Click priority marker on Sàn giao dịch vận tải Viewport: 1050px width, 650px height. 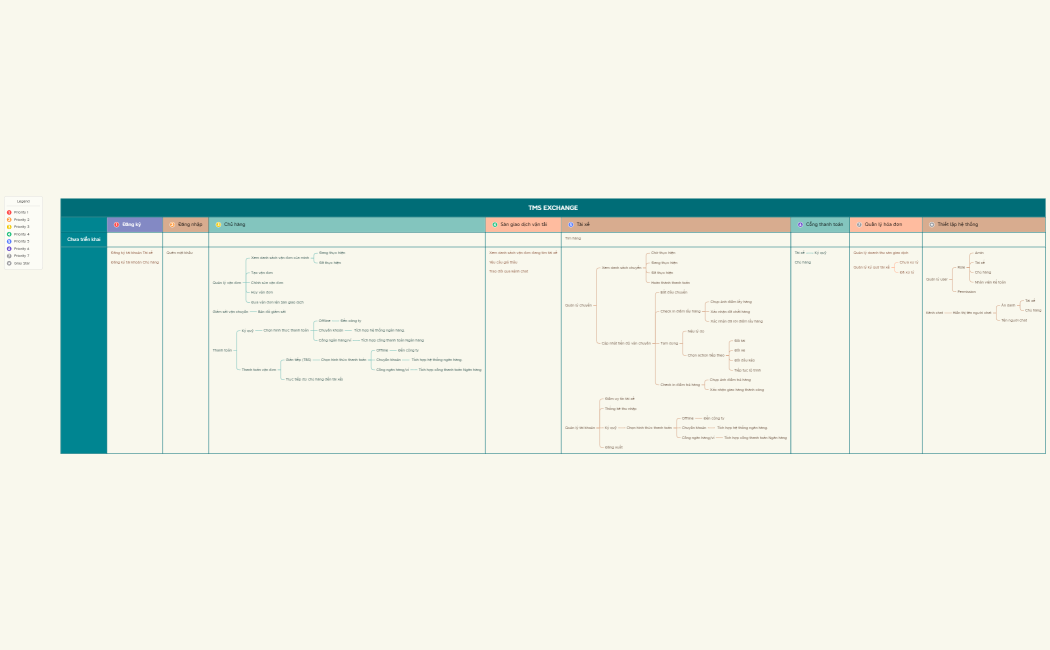point(494,225)
